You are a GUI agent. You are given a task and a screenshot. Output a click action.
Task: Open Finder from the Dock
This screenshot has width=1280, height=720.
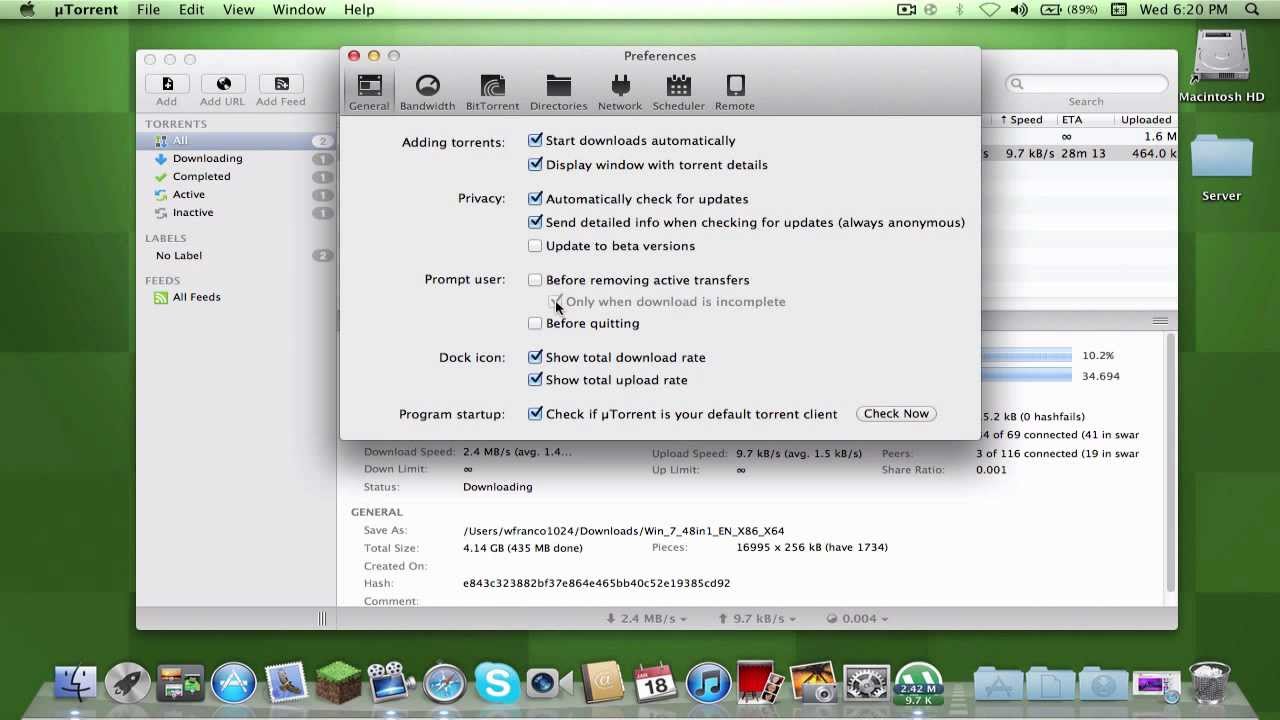76,683
